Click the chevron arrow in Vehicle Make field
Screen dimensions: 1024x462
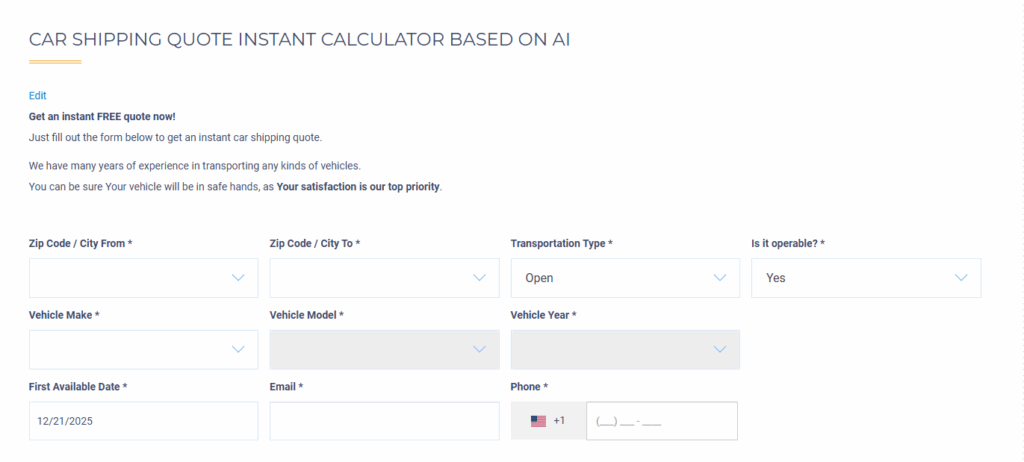238,349
